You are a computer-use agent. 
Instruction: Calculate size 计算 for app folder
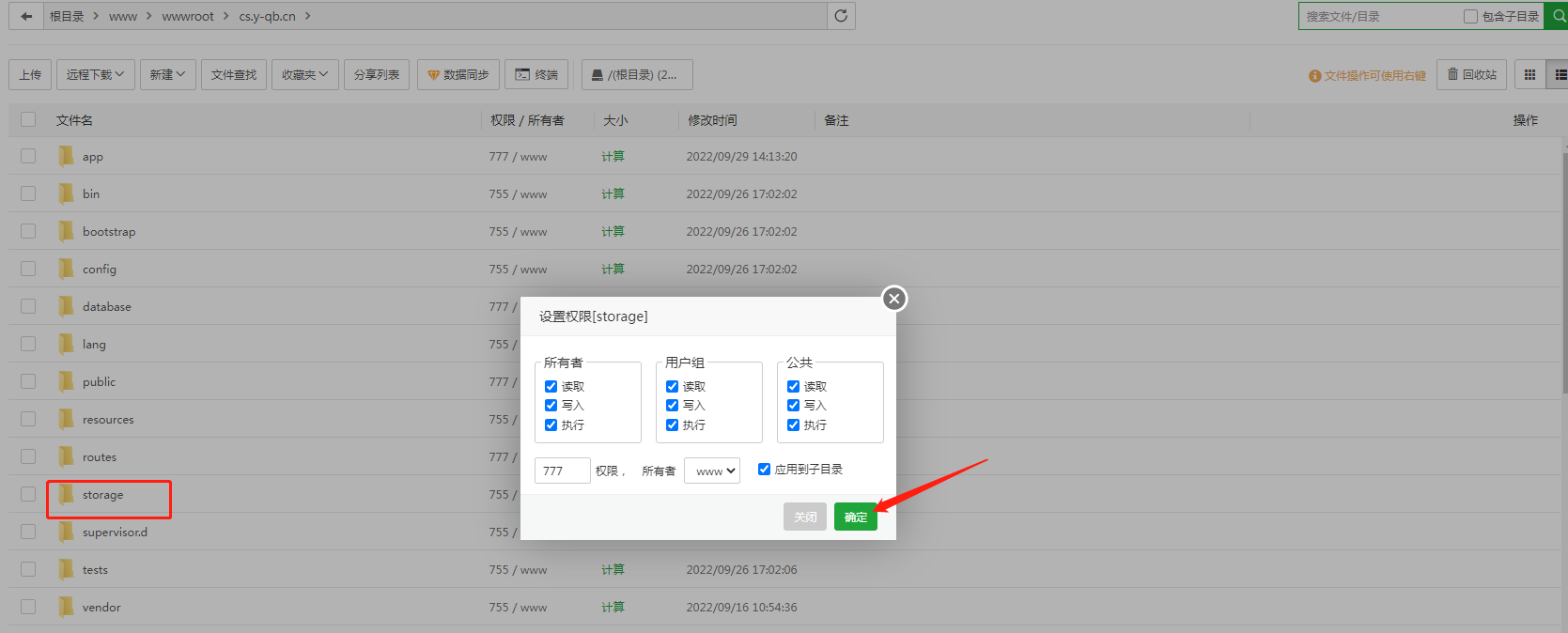pos(613,156)
